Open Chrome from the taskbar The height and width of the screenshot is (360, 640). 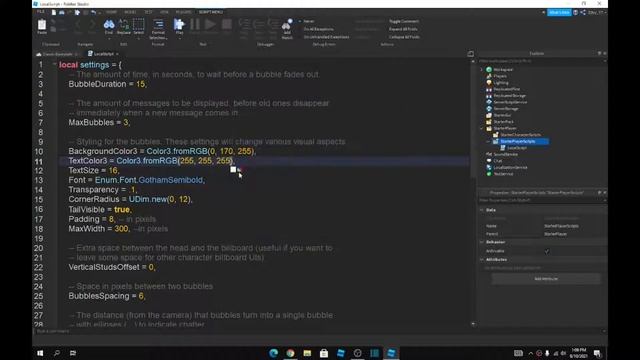(x=290, y=353)
